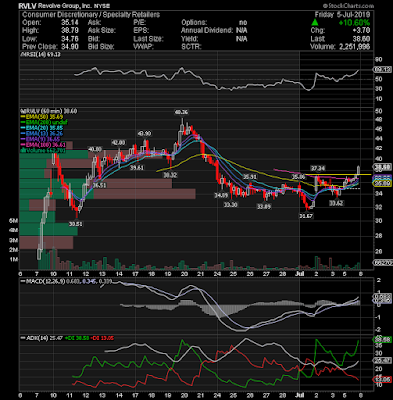Viewport: 393px width, 400px height.
Task: Click the Low value 34.76
Action: tap(70, 39)
